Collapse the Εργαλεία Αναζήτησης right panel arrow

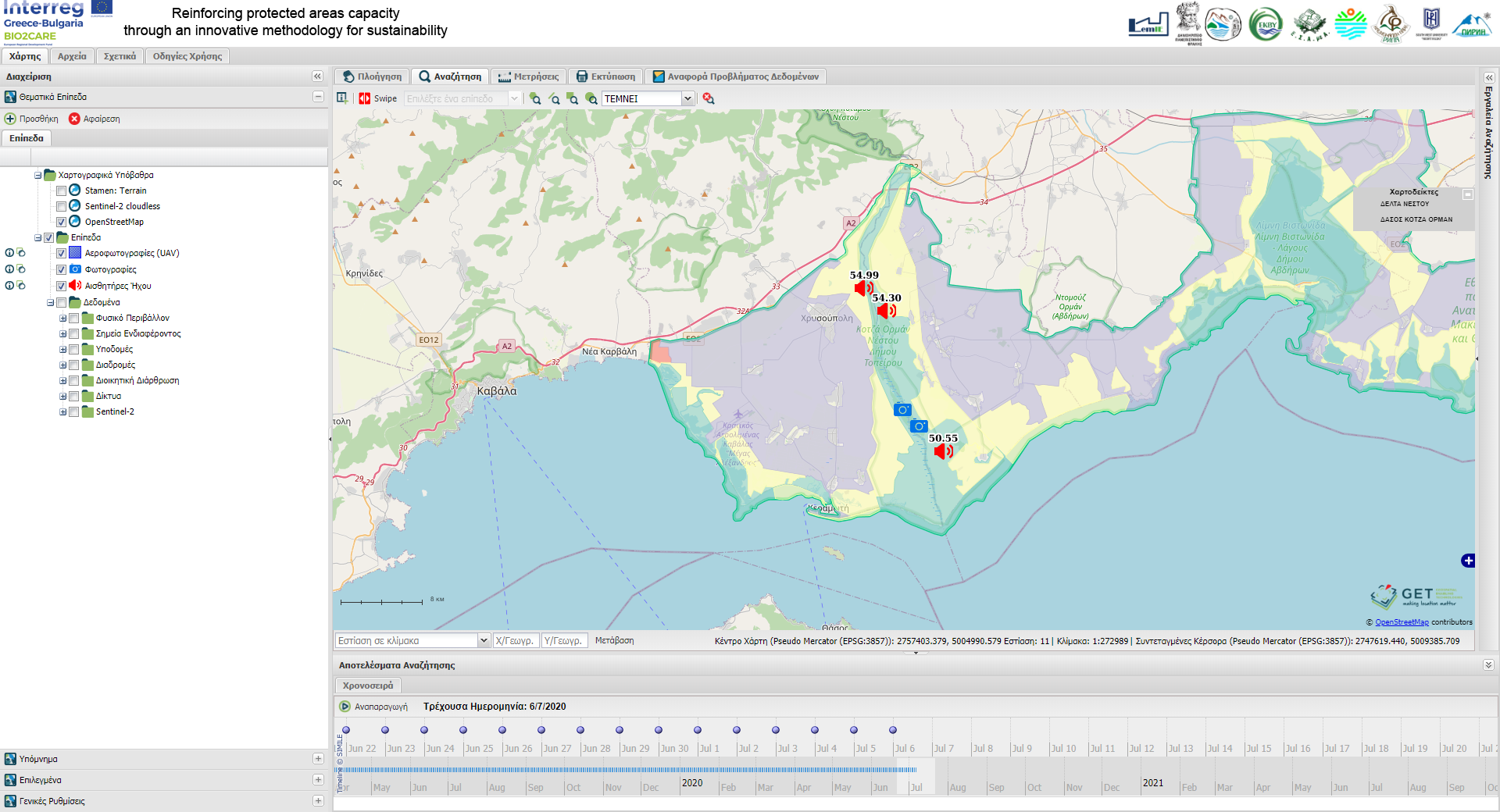[1489, 77]
